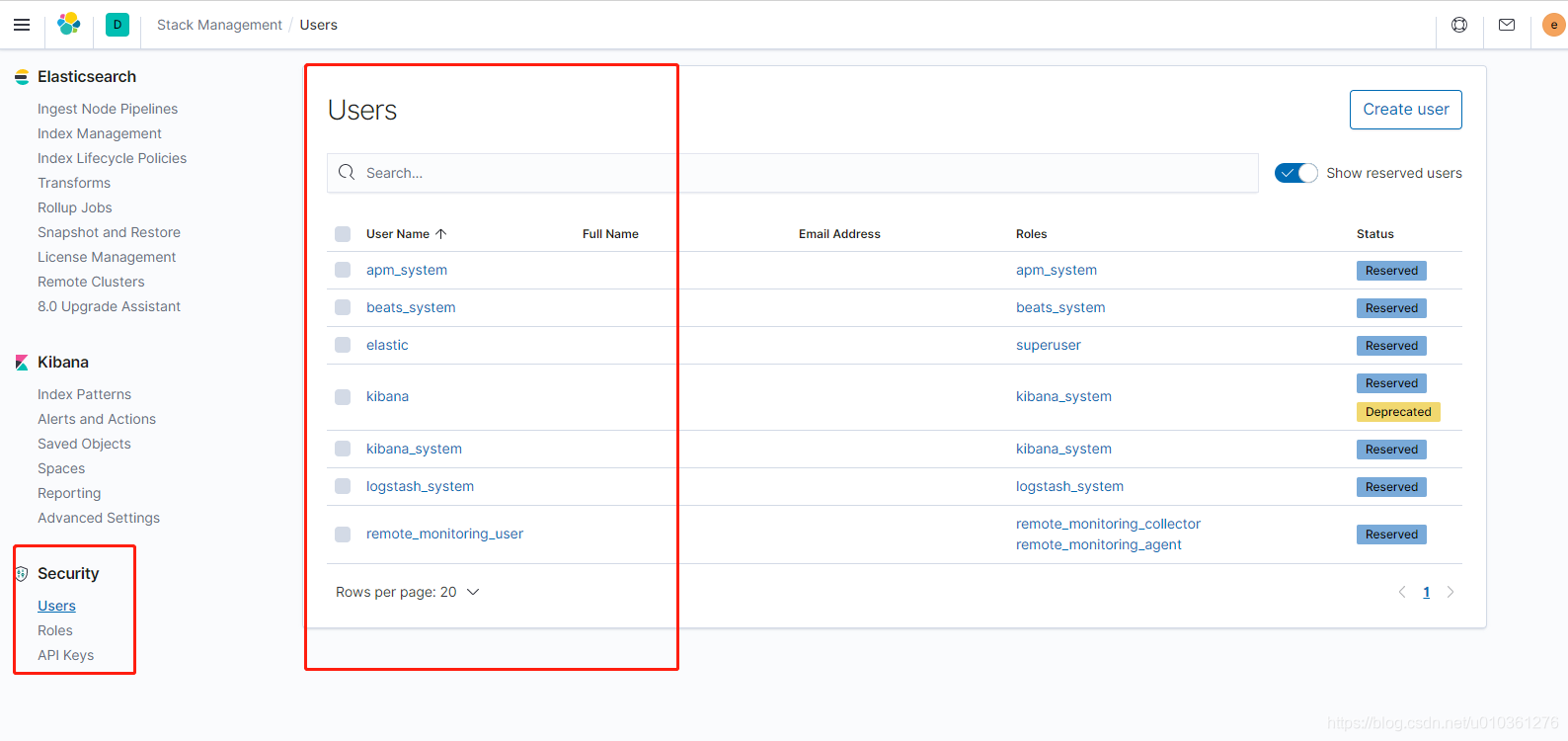Open Index Patterns under Kibana
Screen dimensions: 1568x741
(x=84, y=394)
